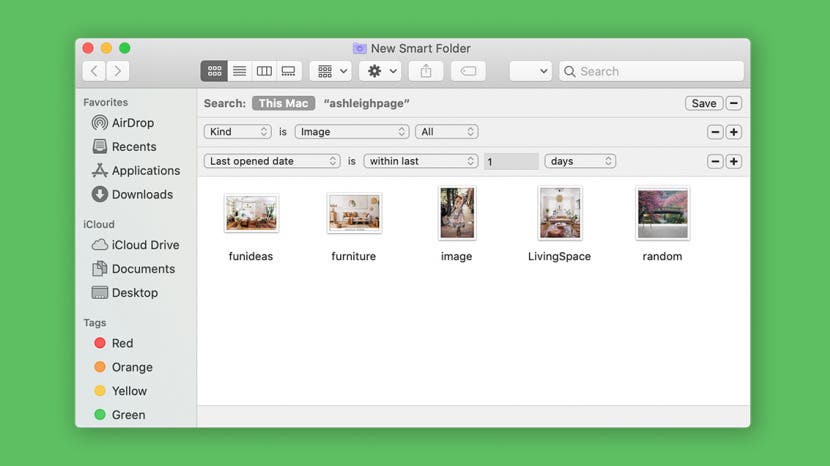Switch to column view
The image size is (830, 466).
pyautogui.click(x=264, y=71)
